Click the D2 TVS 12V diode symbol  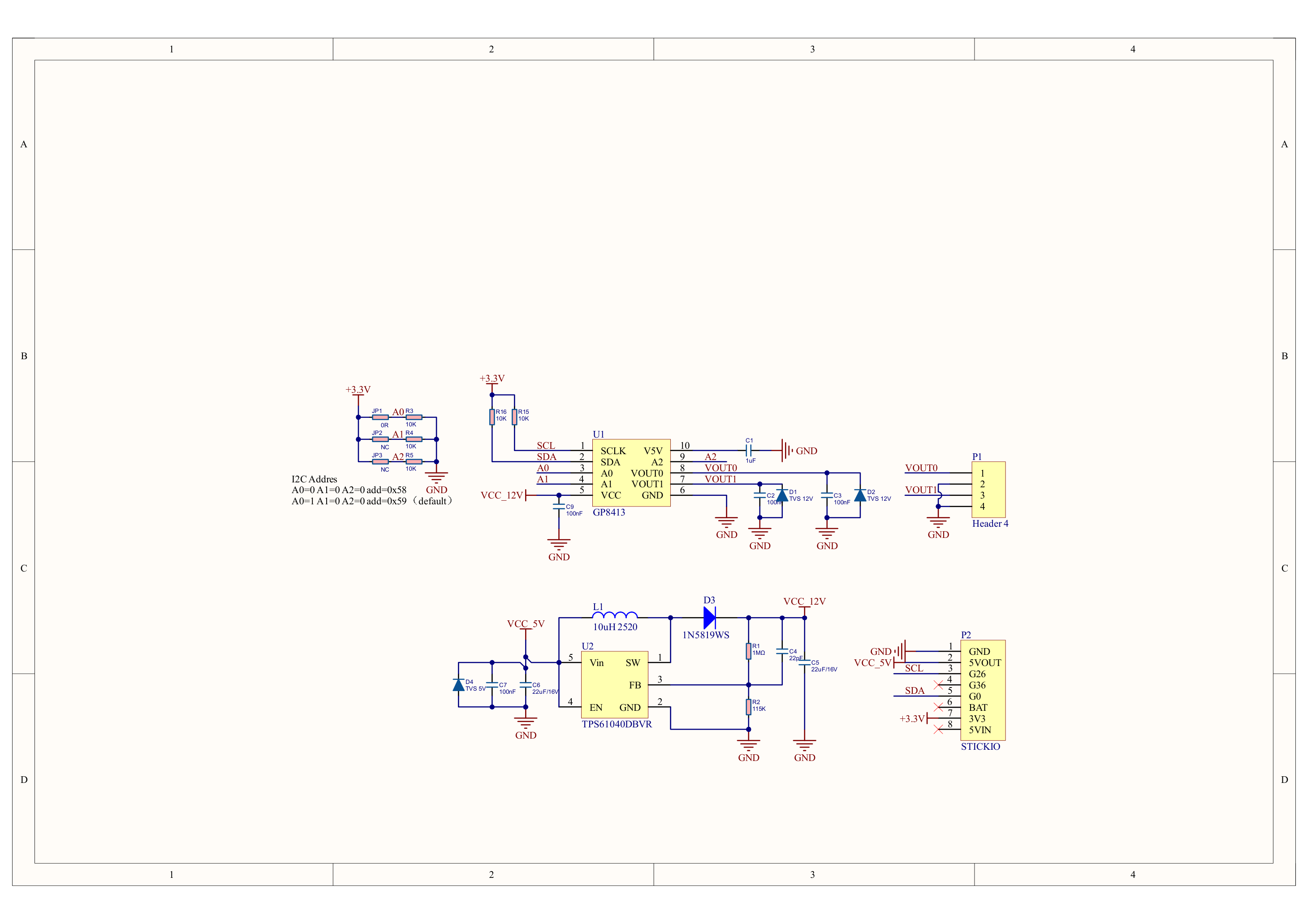click(x=860, y=495)
